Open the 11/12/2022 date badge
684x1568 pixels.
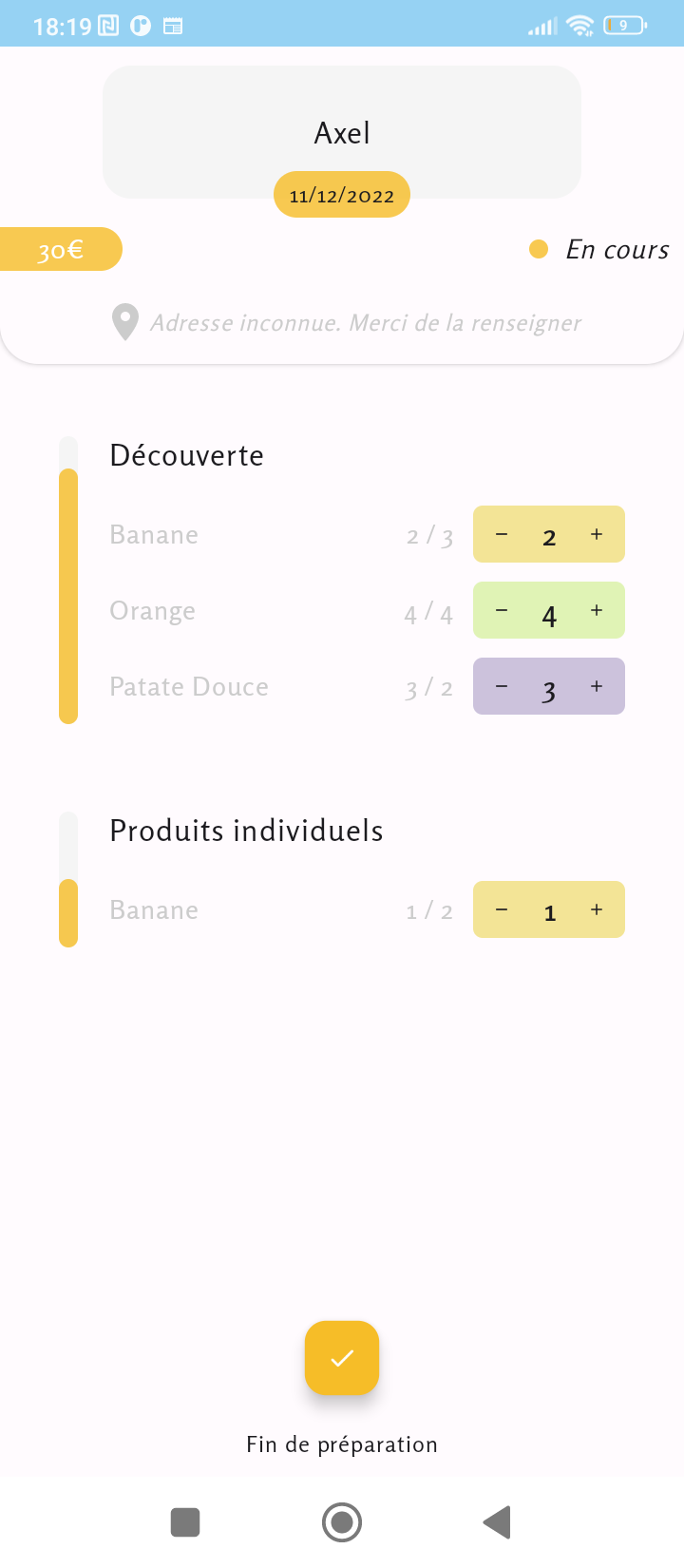pyautogui.click(x=341, y=194)
